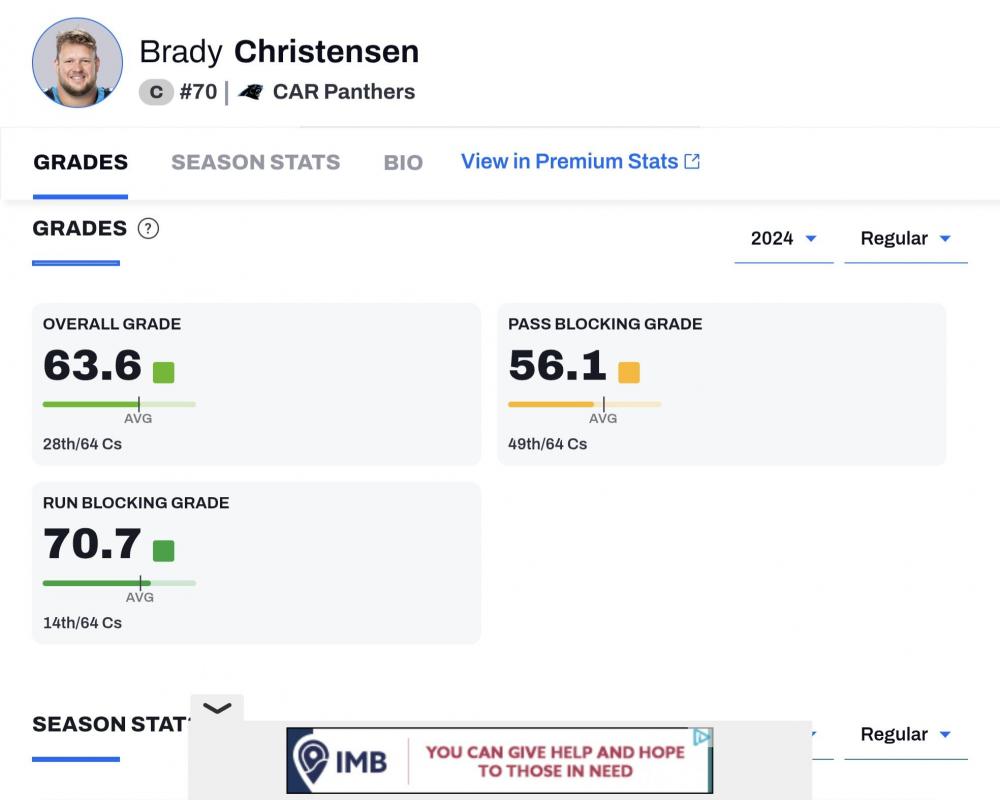Click the run blocking grade progress bar
Viewport: 1000px width, 800px height.
[x=119, y=583]
